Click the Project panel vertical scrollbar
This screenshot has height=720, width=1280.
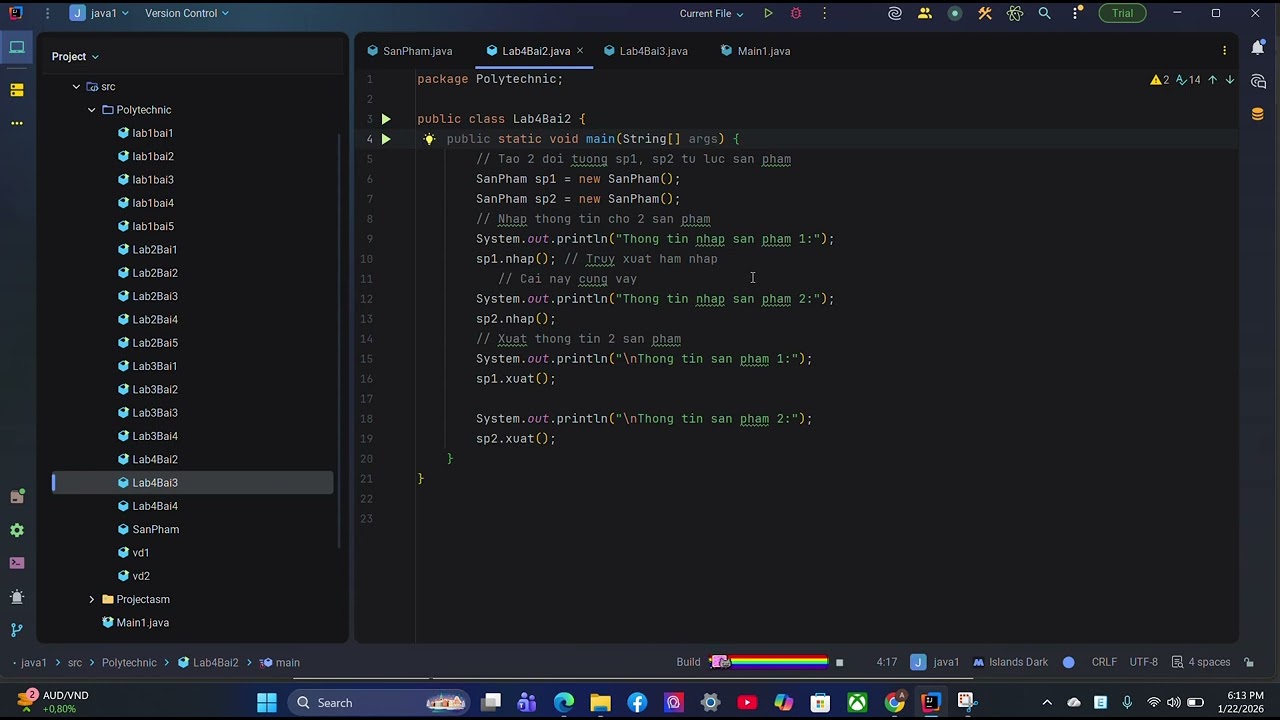click(x=341, y=340)
